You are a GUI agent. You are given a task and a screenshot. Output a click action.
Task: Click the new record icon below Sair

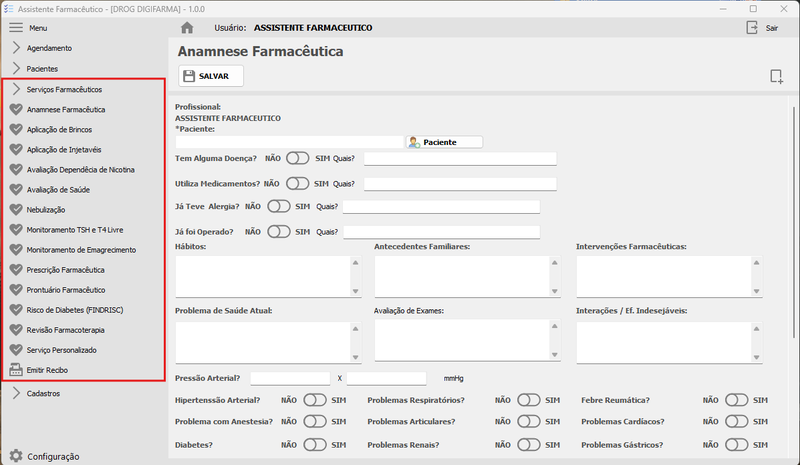(x=776, y=77)
